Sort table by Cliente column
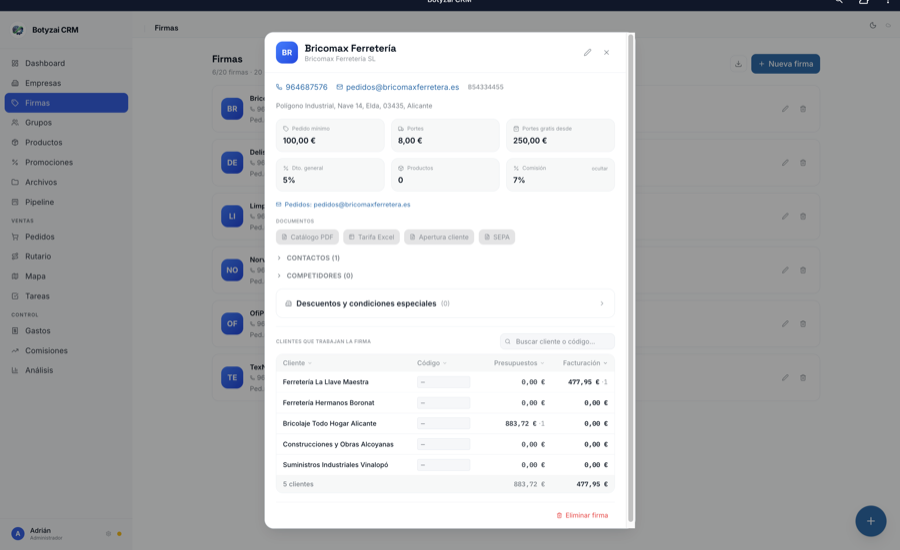 297,363
